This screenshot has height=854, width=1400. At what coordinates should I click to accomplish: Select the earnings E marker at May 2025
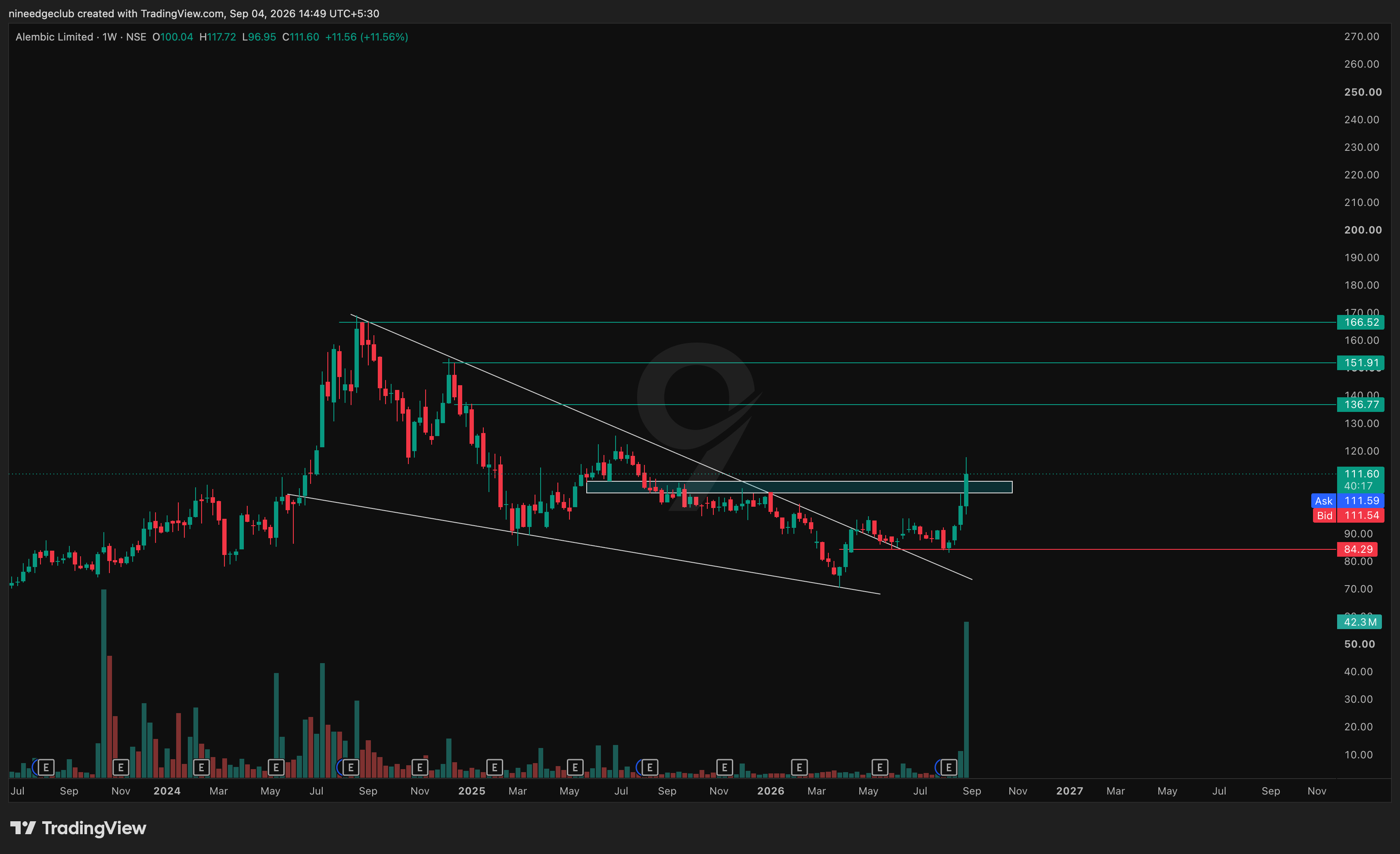[x=575, y=768]
